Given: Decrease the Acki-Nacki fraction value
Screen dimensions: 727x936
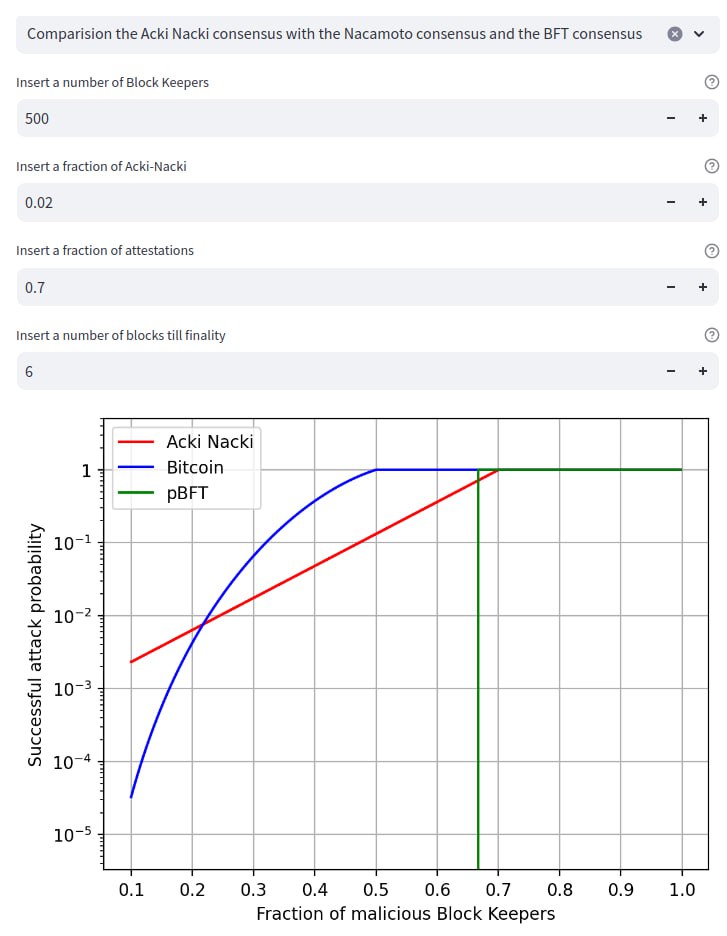Looking at the screenshot, I should [x=671, y=203].
